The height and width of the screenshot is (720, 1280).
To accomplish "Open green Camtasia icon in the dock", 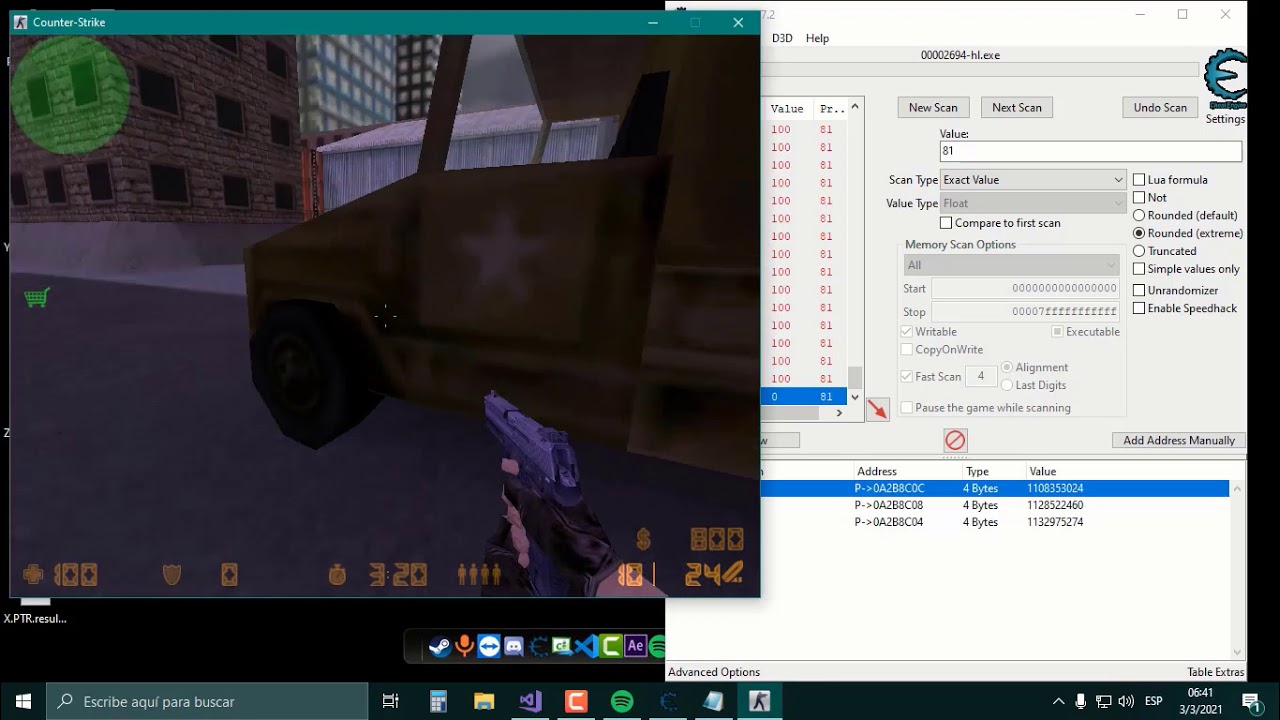I will coord(611,646).
